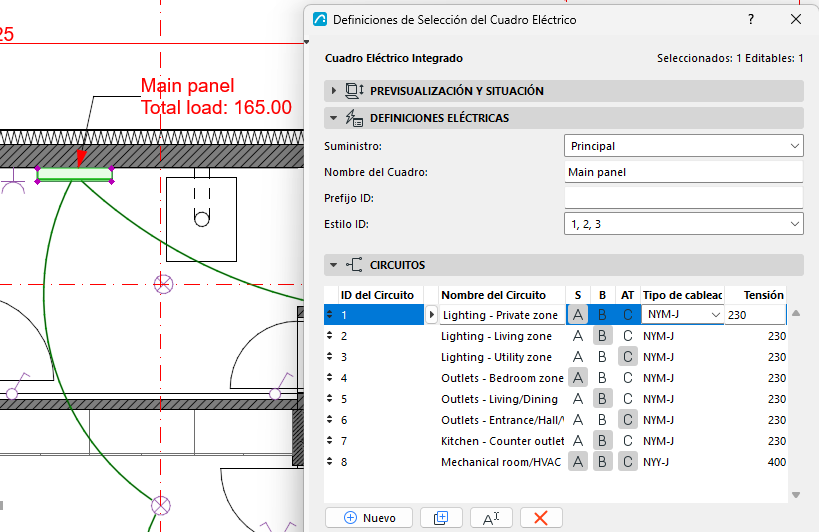Image resolution: width=819 pixels, height=532 pixels.
Task: Toggle phase C for Outlets - Entrance/Hall
Action: (628, 420)
